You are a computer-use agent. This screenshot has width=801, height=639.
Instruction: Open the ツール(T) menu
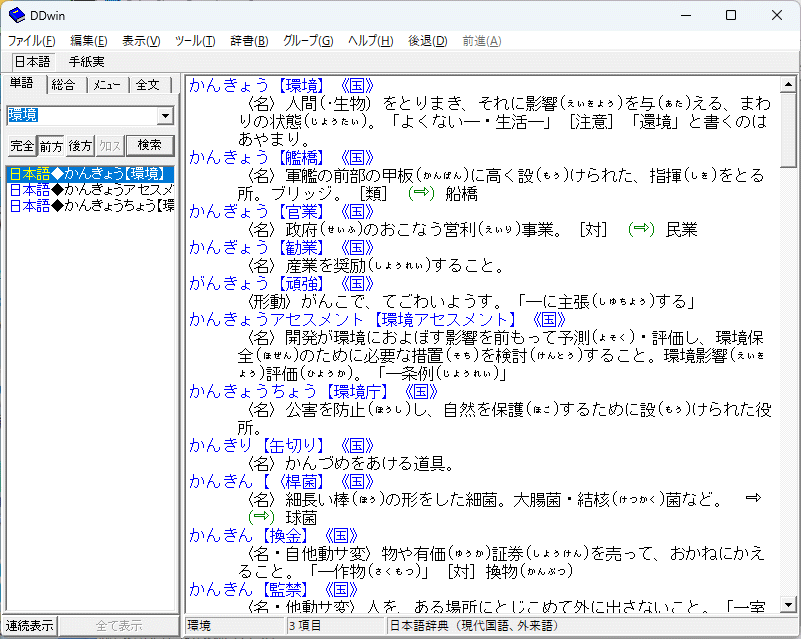[x=195, y=41]
